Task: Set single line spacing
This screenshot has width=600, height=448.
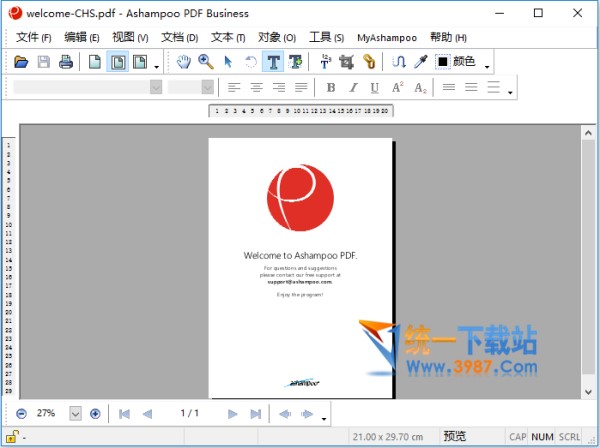Action: tap(449, 88)
